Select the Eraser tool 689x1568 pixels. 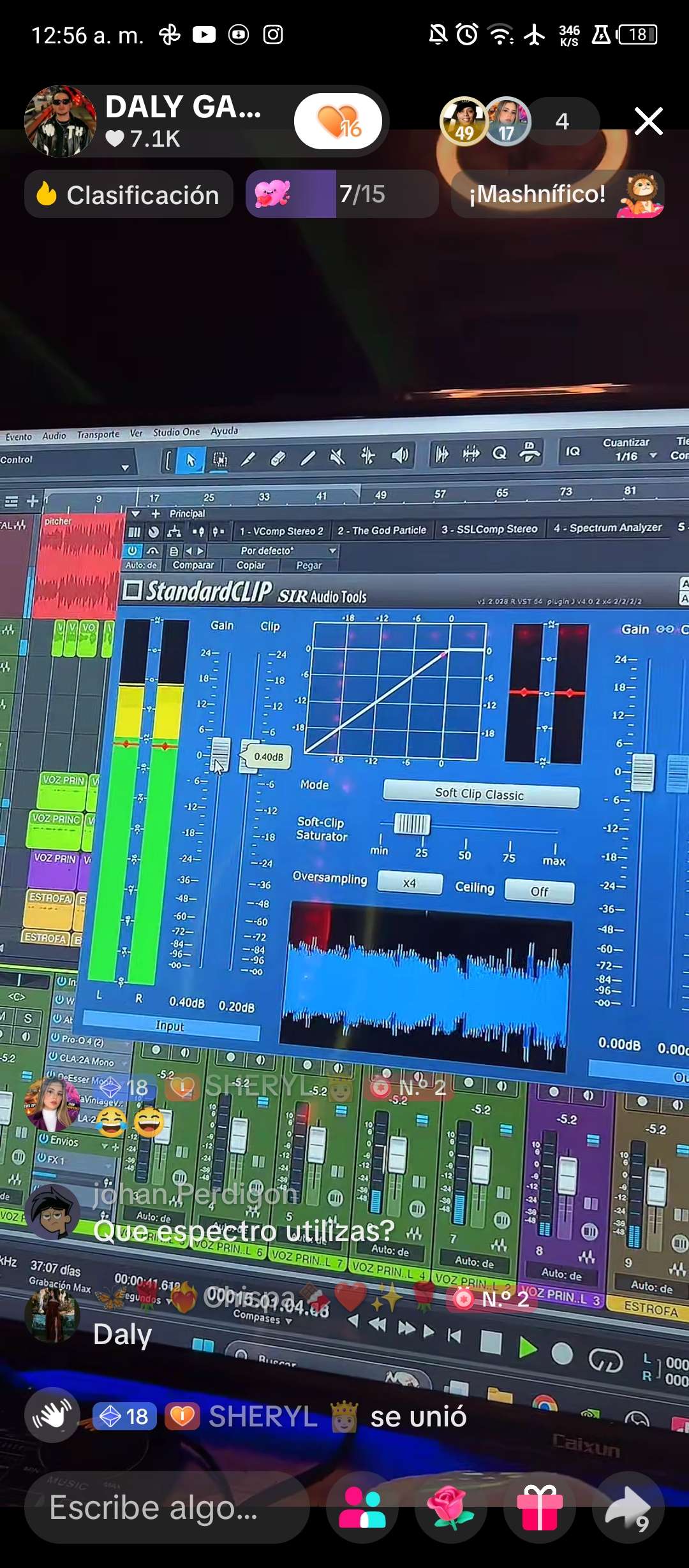pos(278,458)
